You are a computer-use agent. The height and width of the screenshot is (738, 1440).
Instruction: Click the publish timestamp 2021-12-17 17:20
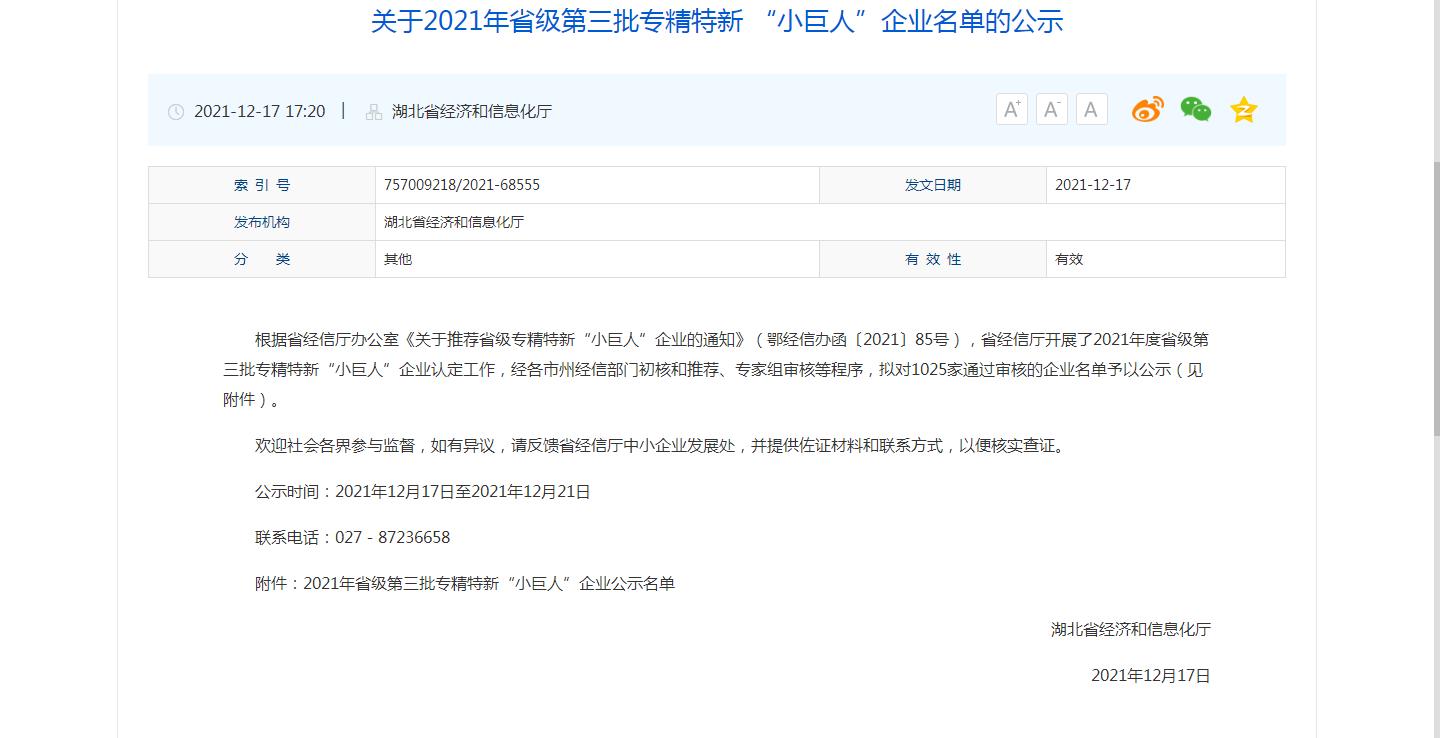[259, 111]
